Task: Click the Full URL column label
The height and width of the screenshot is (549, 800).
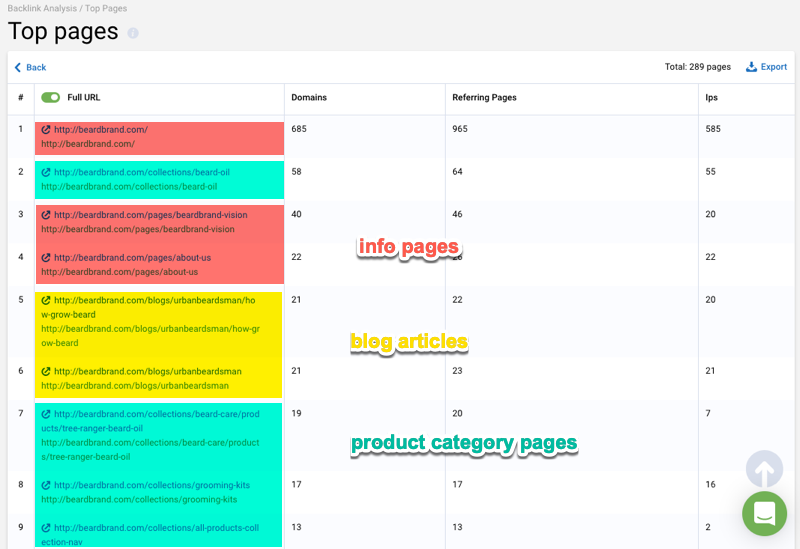Action: click(x=84, y=97)
